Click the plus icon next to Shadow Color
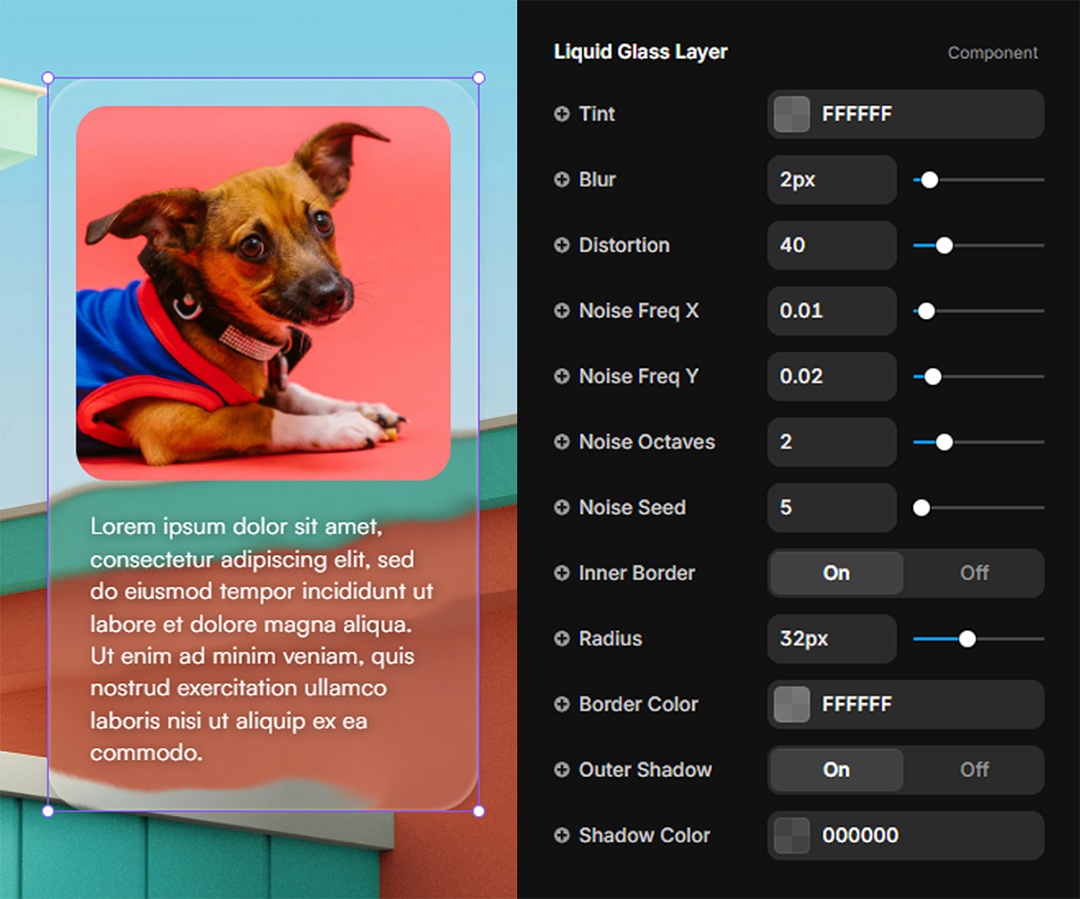Screen dimensions: 1080x899 point(562,835)
